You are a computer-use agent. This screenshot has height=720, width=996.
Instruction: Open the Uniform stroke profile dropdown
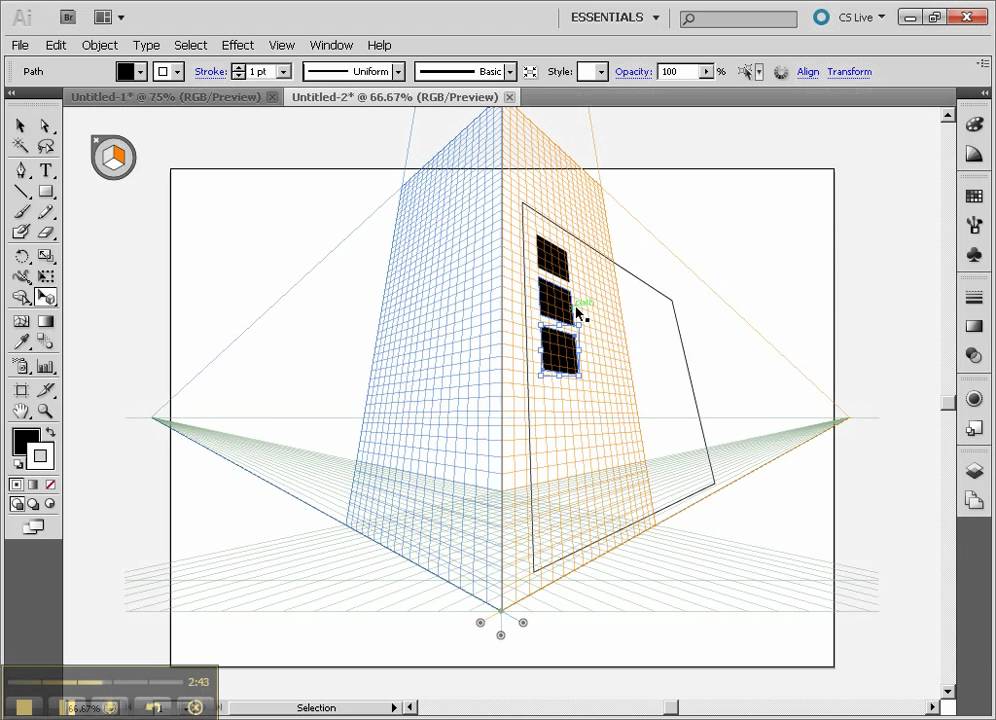tap(398, 71)
